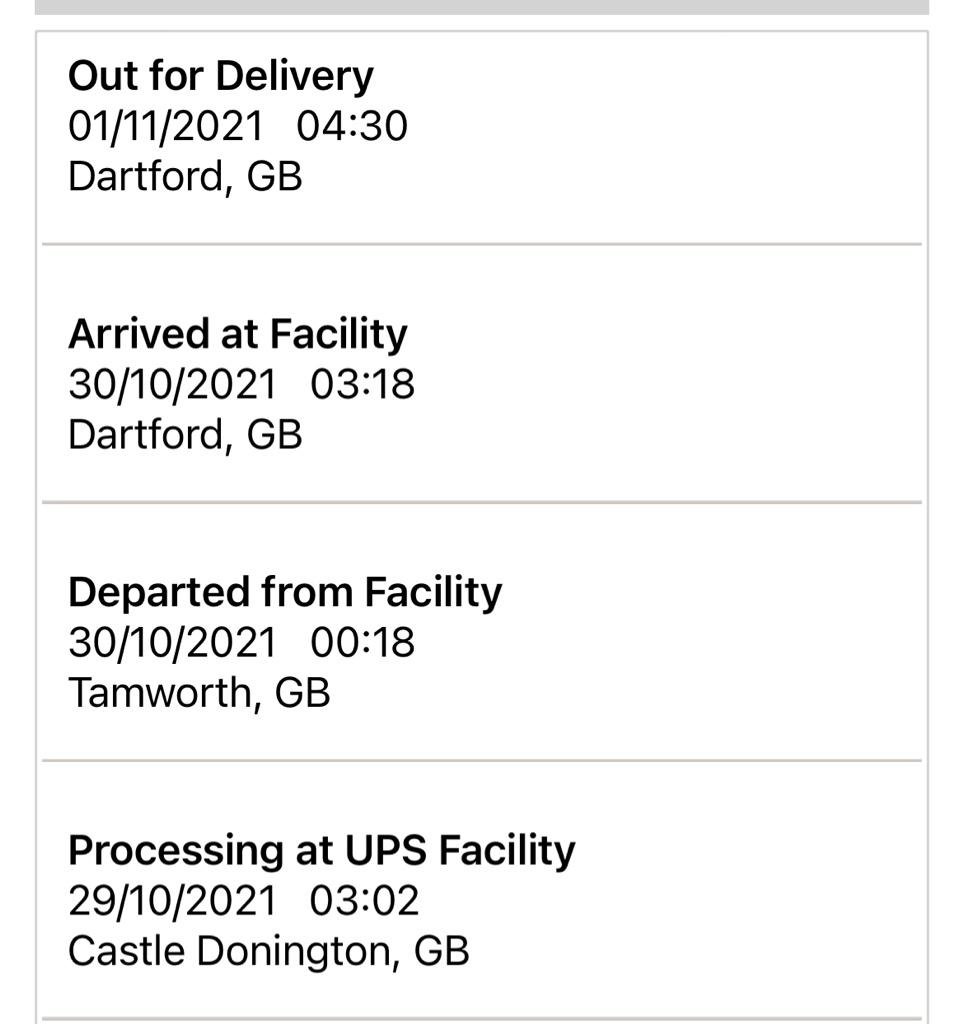Select the Processing at UPS Facility heading
This screenshot has height=1024, width=964.
pyautogui.click(x=322, y=851)
